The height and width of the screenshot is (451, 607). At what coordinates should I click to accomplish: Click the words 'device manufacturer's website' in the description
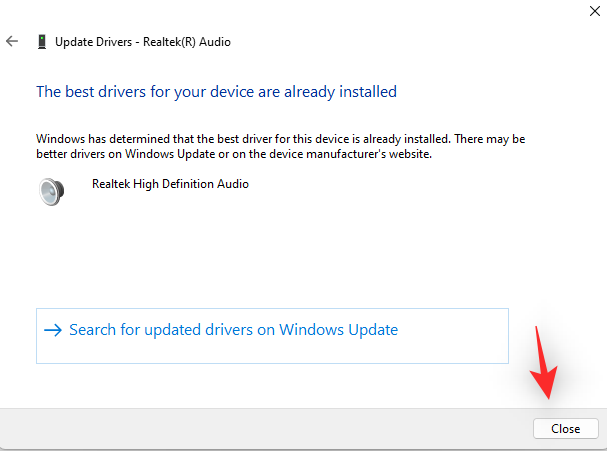point(381,155)
